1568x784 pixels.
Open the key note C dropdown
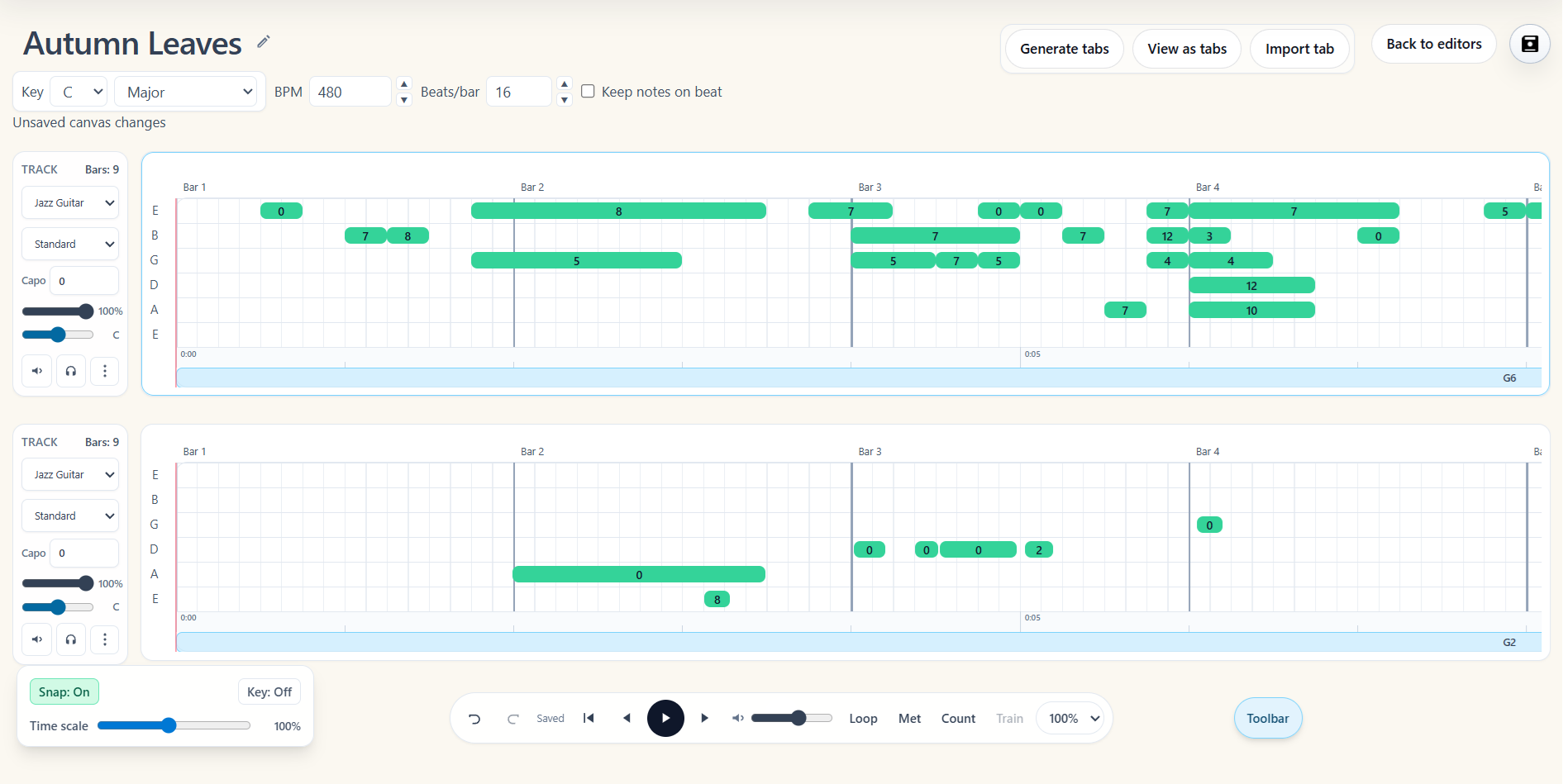point(79,92)
